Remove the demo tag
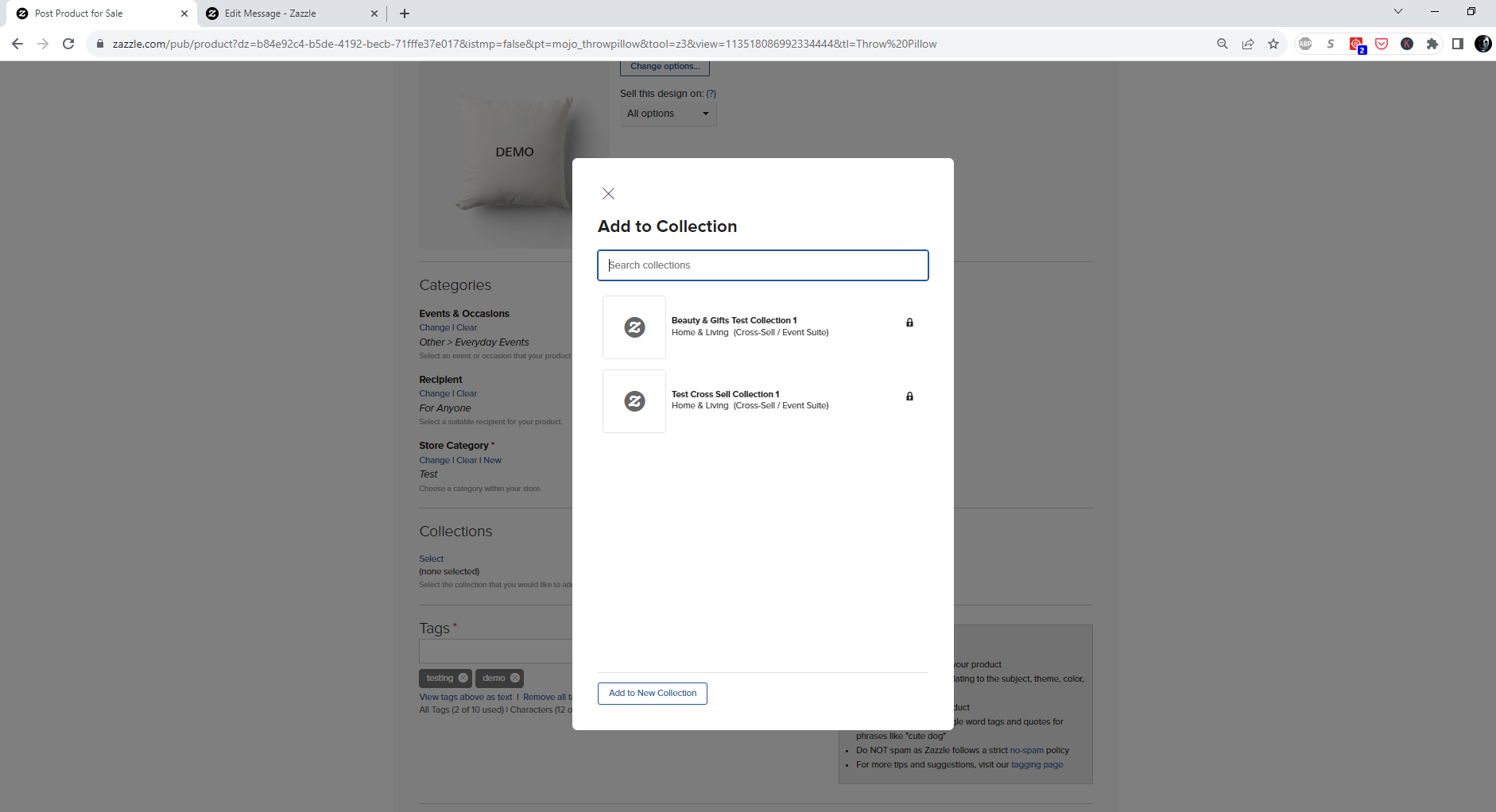The height and width of the screenshot is (812, 1496). pos(515,678)
